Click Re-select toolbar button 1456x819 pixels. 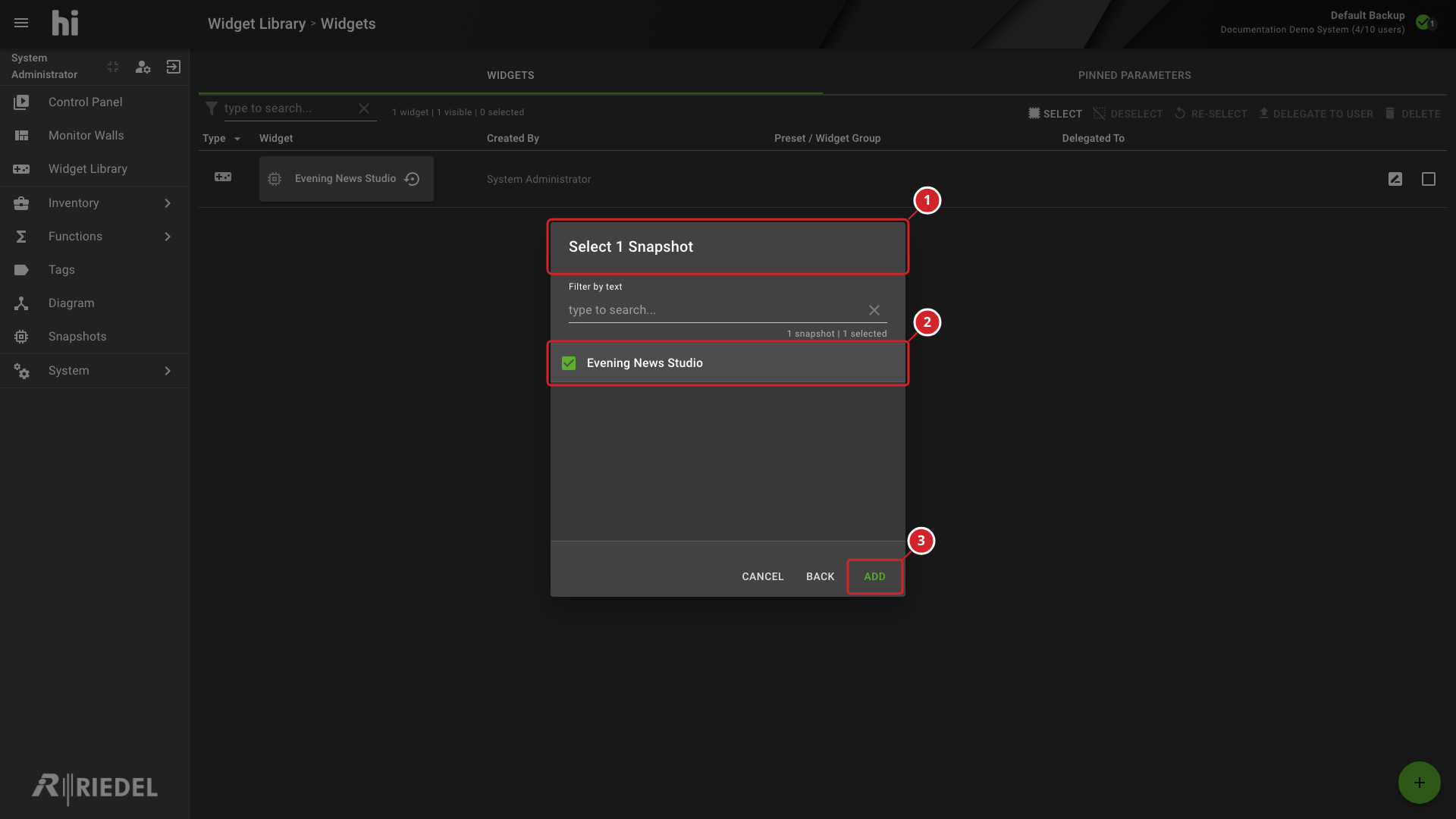click(1210, 114)
